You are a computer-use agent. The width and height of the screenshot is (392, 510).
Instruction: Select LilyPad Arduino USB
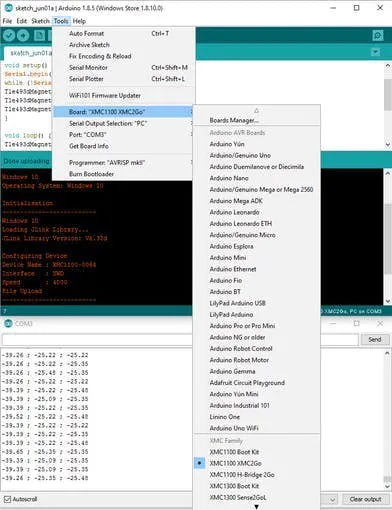[257, 303]
